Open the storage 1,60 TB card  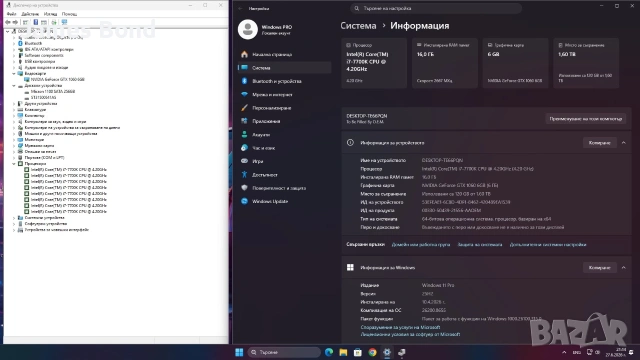586,63
